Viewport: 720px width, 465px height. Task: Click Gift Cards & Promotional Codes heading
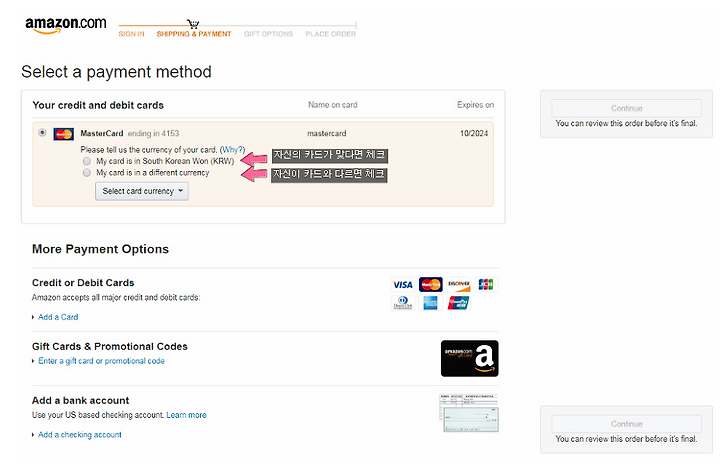pyautogui.click(x=110, y=347)
